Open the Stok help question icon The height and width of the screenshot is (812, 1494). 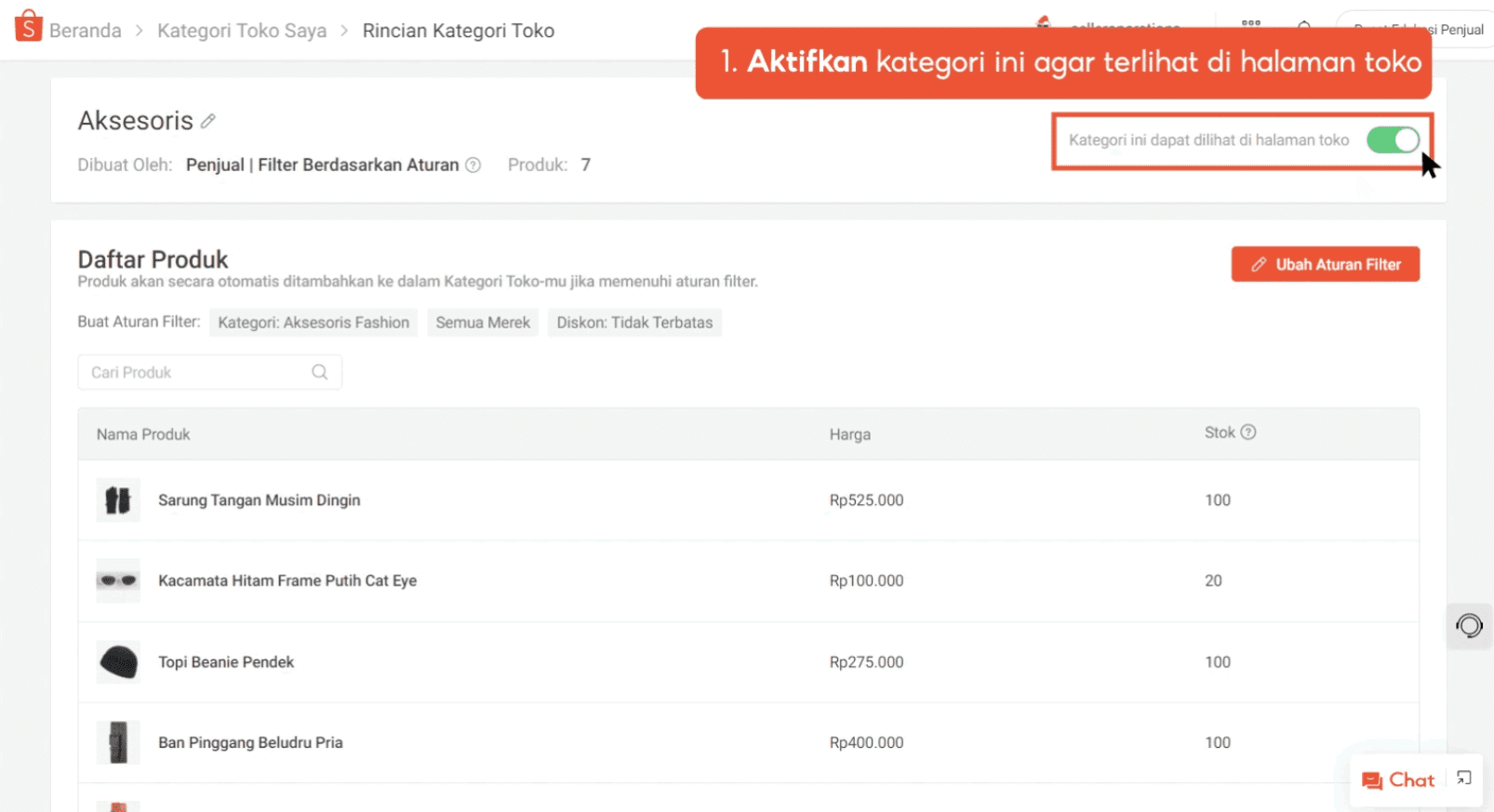(x=1248, y=432)
